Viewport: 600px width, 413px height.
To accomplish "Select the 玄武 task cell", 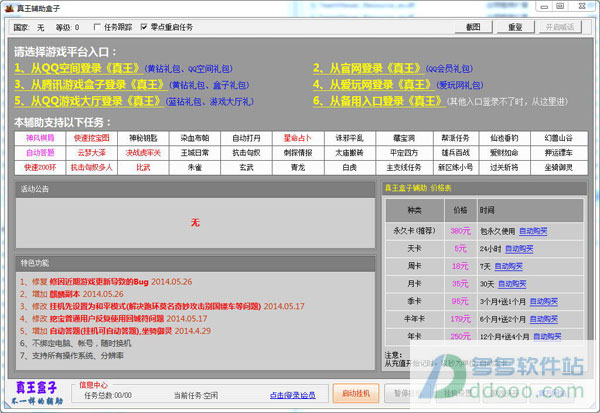I will click(x=246, y=168).
